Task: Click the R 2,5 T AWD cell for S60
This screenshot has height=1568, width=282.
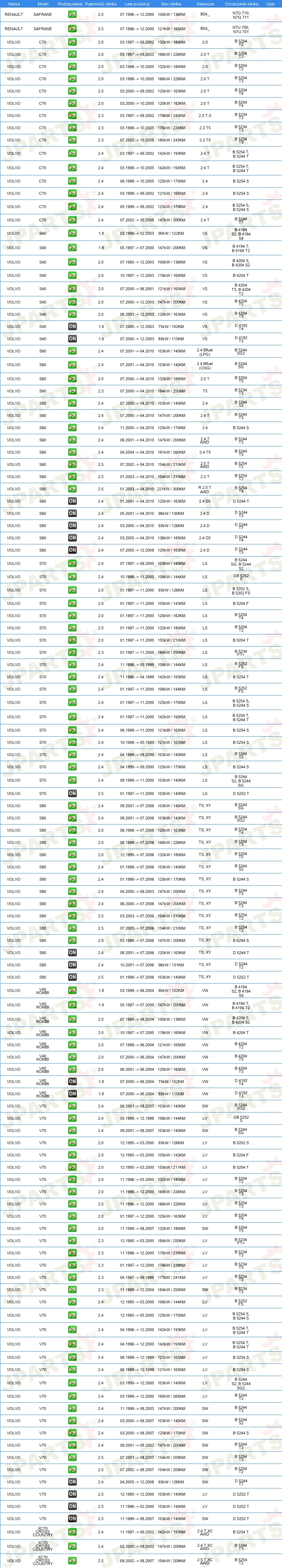Action: tap(204, 489)
